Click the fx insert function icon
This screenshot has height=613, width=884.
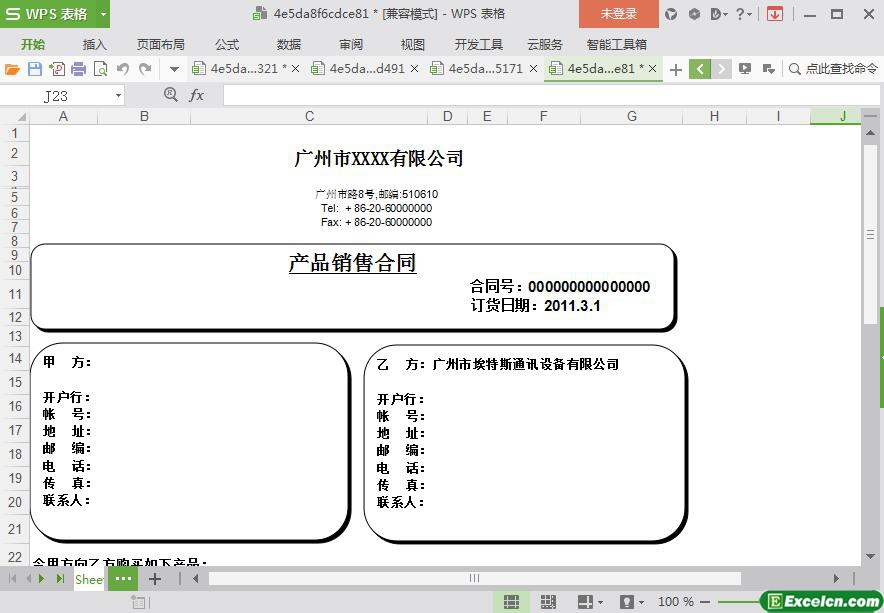click(x=197, y=95)
